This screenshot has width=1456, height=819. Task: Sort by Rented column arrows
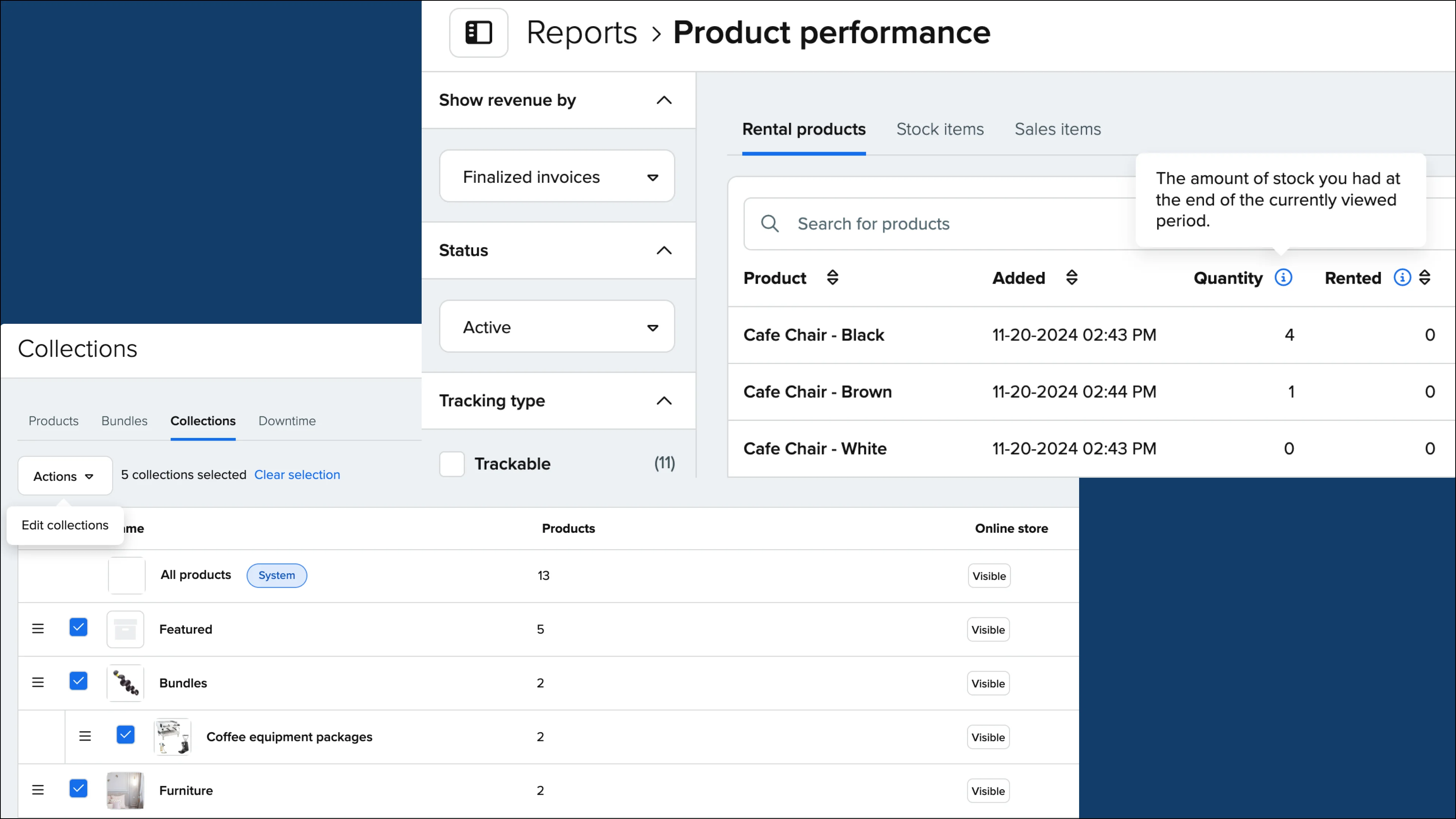[1425, 278]
